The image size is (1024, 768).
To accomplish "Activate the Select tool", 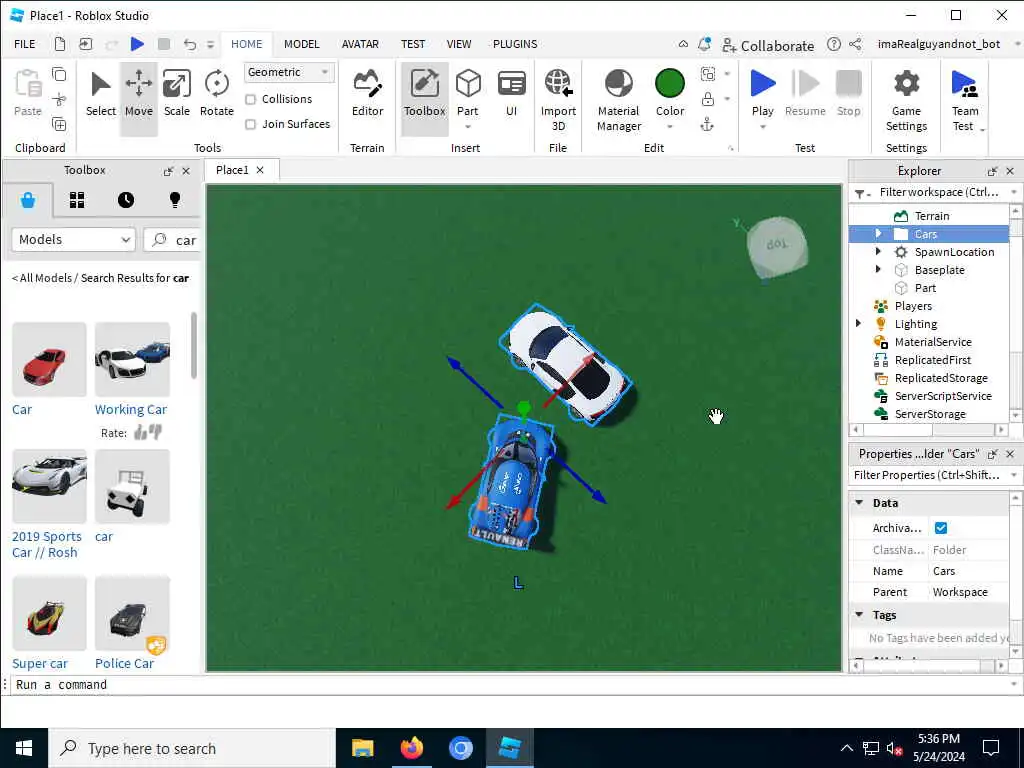I will [x=101, y=95].
